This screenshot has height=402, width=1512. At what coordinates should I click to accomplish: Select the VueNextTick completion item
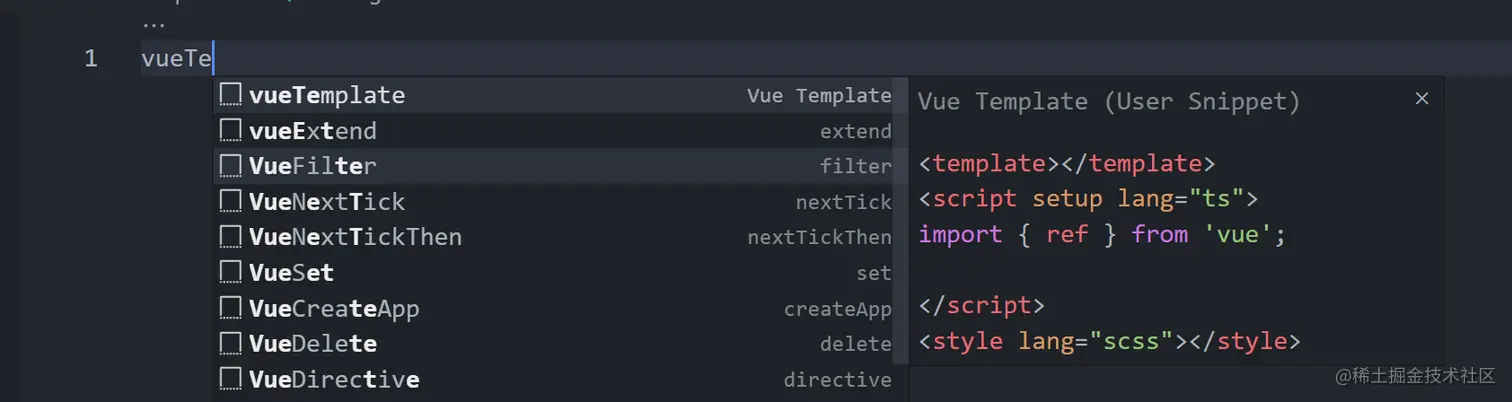[x=327, y=202]
